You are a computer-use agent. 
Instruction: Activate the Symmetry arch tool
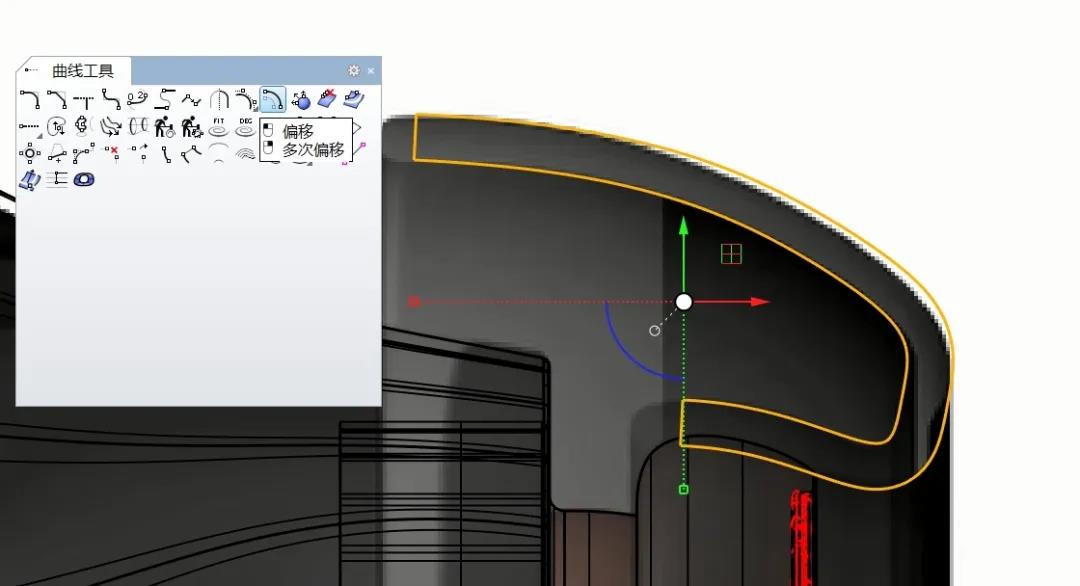coord(218,100)
